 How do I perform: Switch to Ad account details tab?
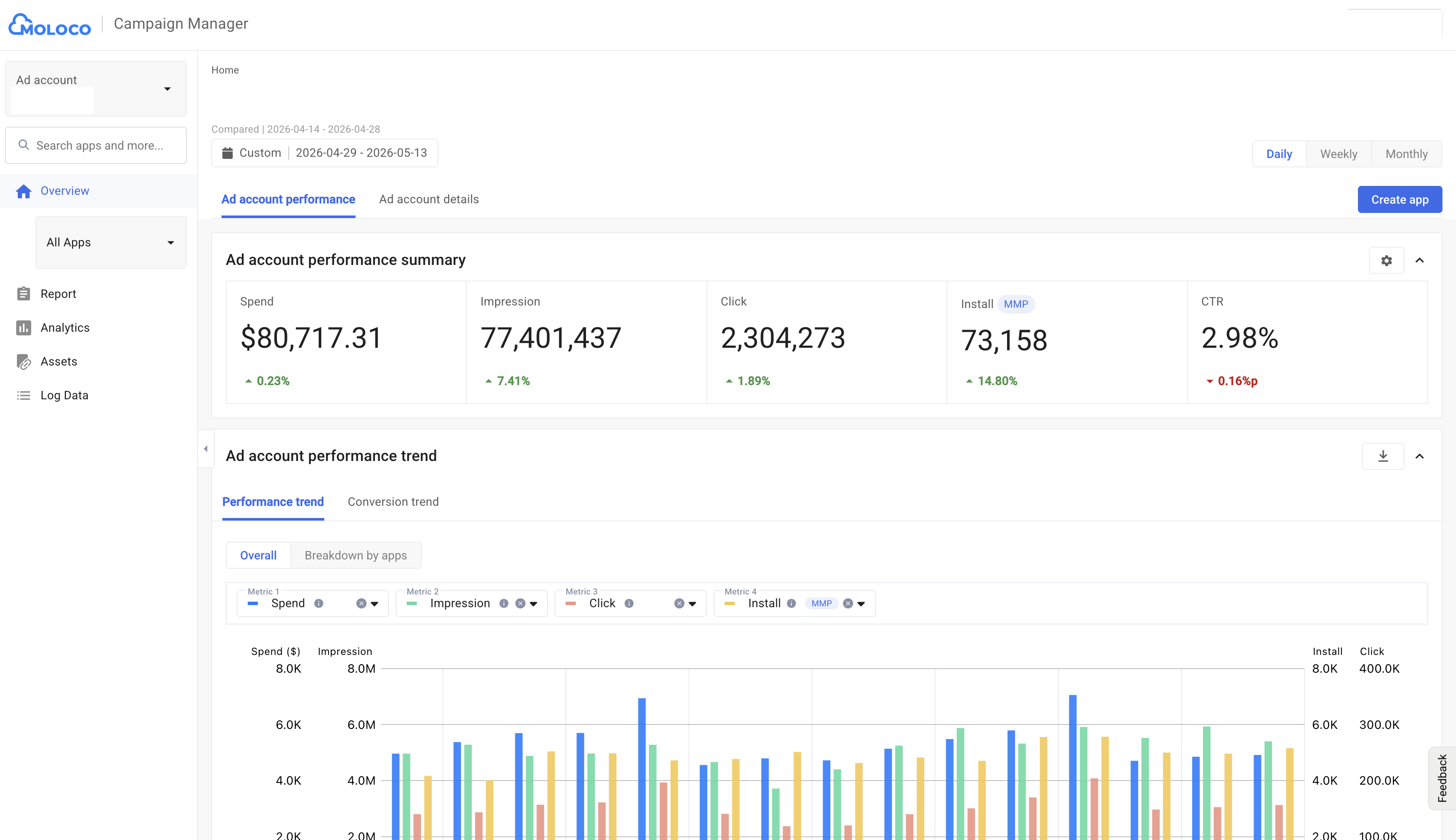click(x=429, y=199)
